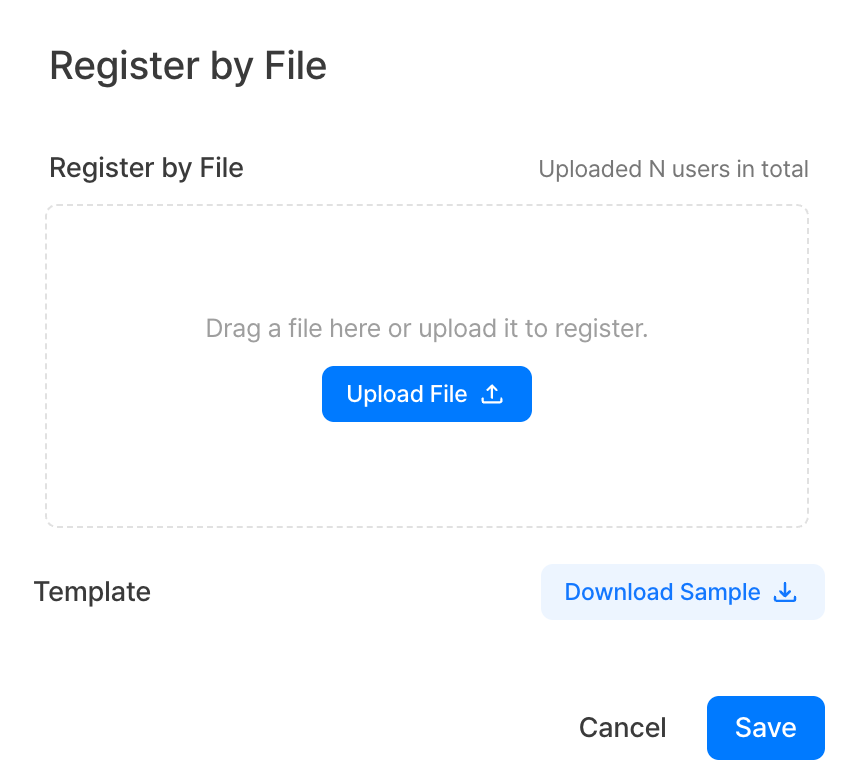Click the "Uploaded N users in total" counter

[673, 169]
